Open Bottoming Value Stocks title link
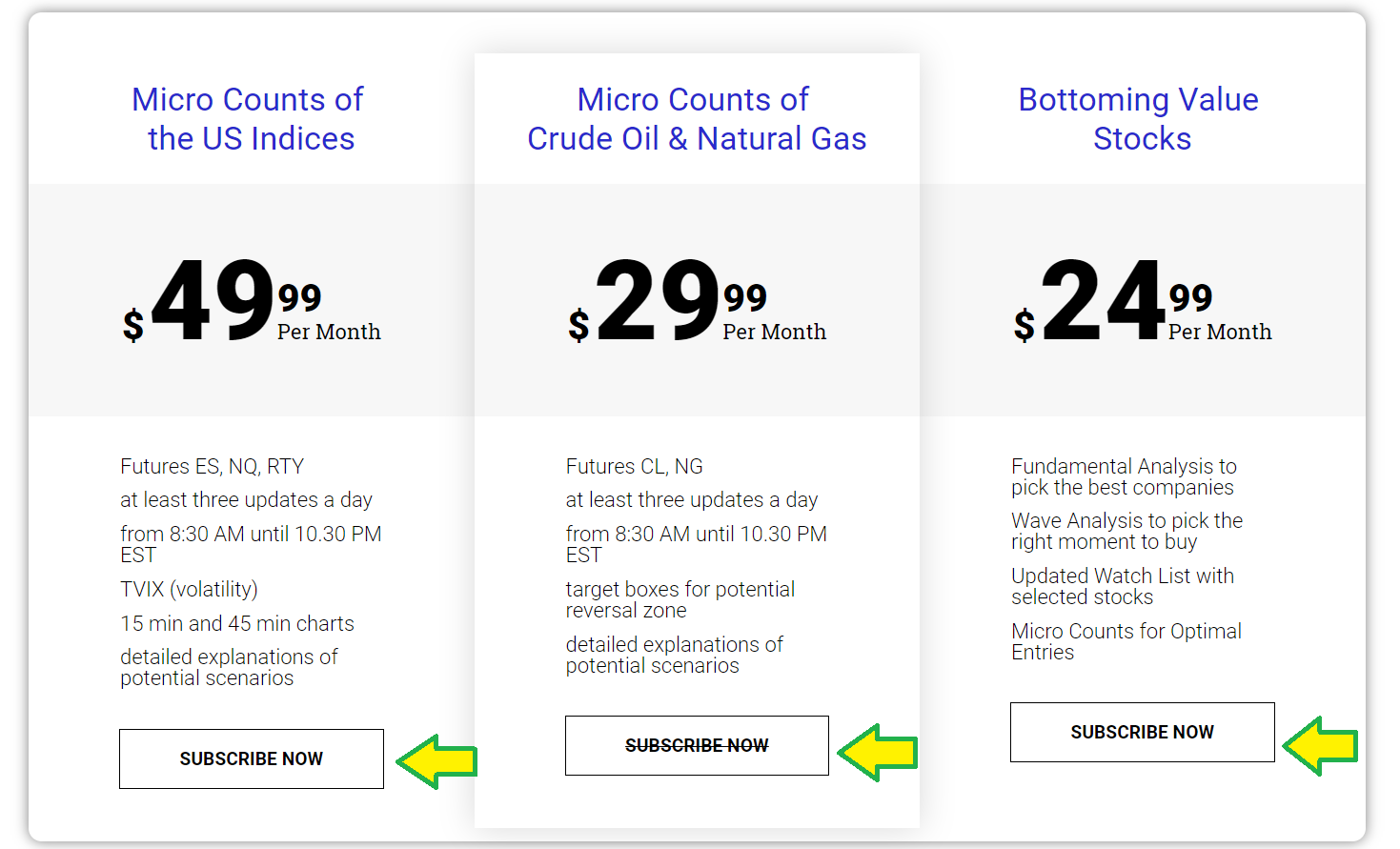The width and height of the screenshot is (1400, 849). pos(1140,119)
